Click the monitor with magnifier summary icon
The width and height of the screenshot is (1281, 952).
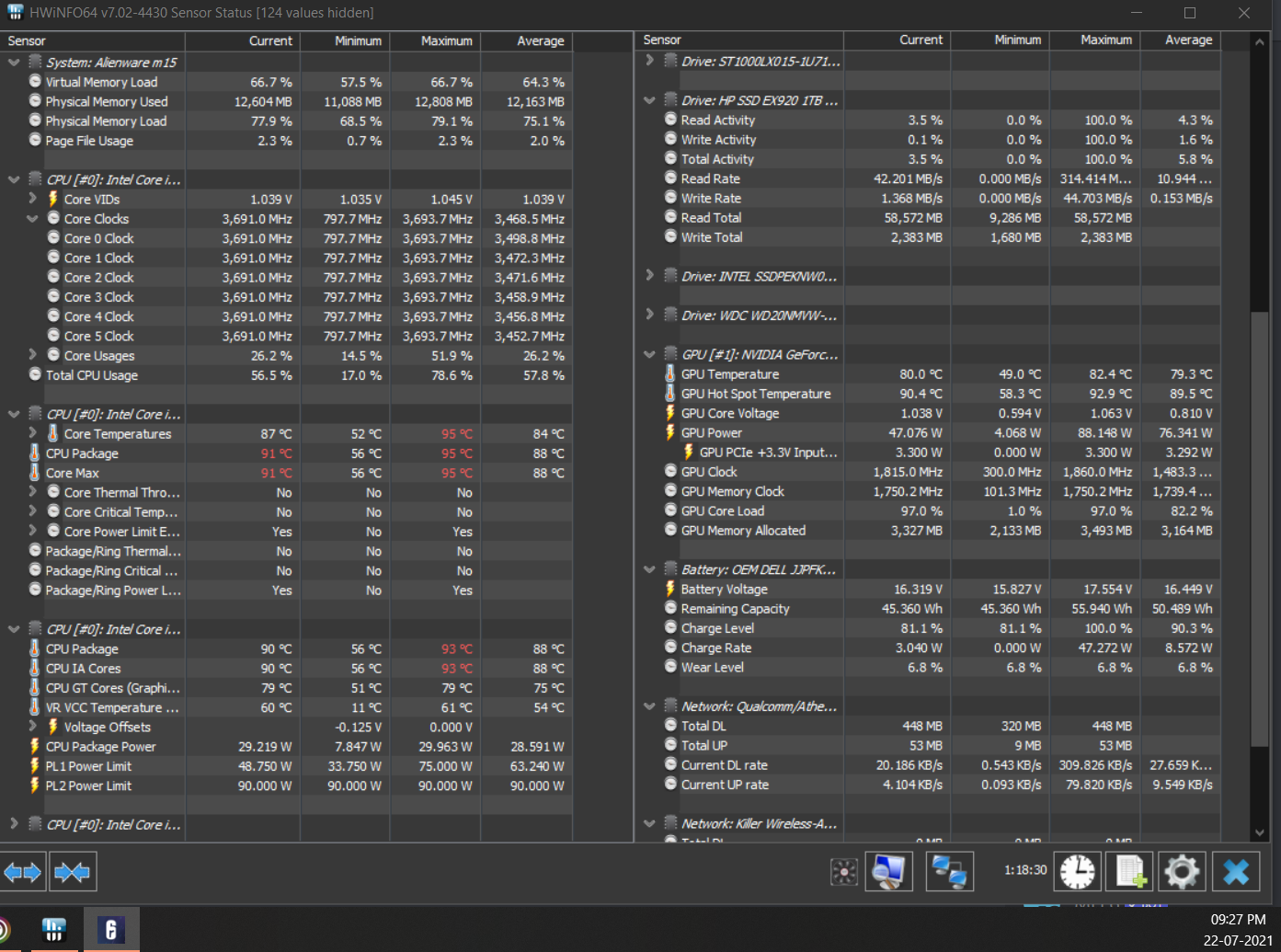[888, 871]
